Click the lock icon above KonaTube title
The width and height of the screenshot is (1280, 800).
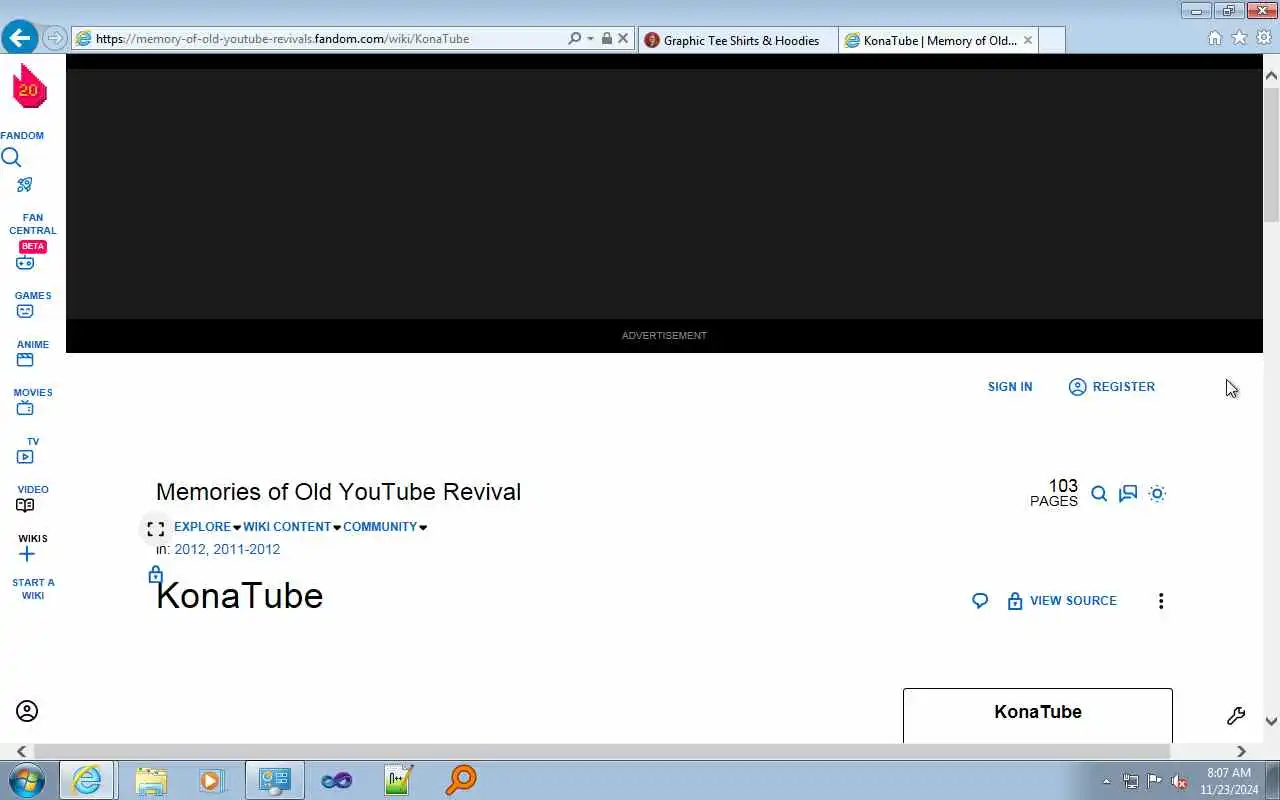[155, 575]
